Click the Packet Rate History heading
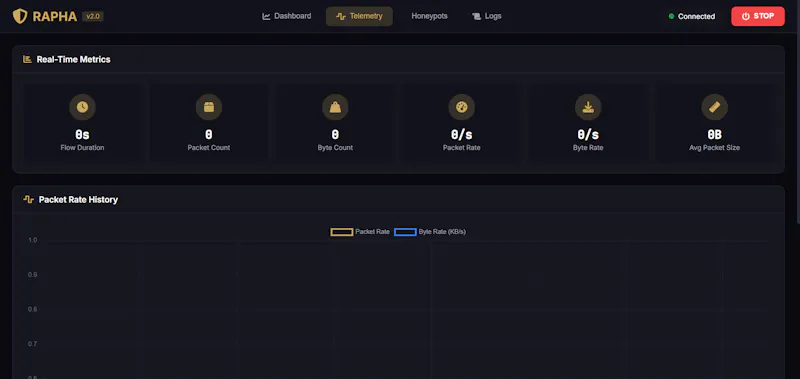Screen dimensions: 800x379 click(78, 199)
